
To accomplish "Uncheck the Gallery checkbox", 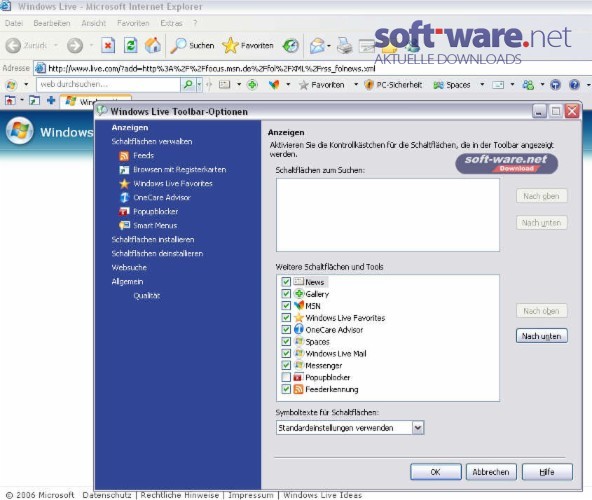I will point(286,294).
